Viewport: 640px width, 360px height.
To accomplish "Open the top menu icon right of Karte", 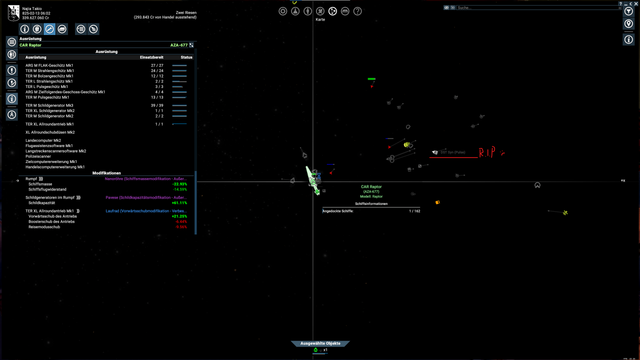I will [345, 11].
